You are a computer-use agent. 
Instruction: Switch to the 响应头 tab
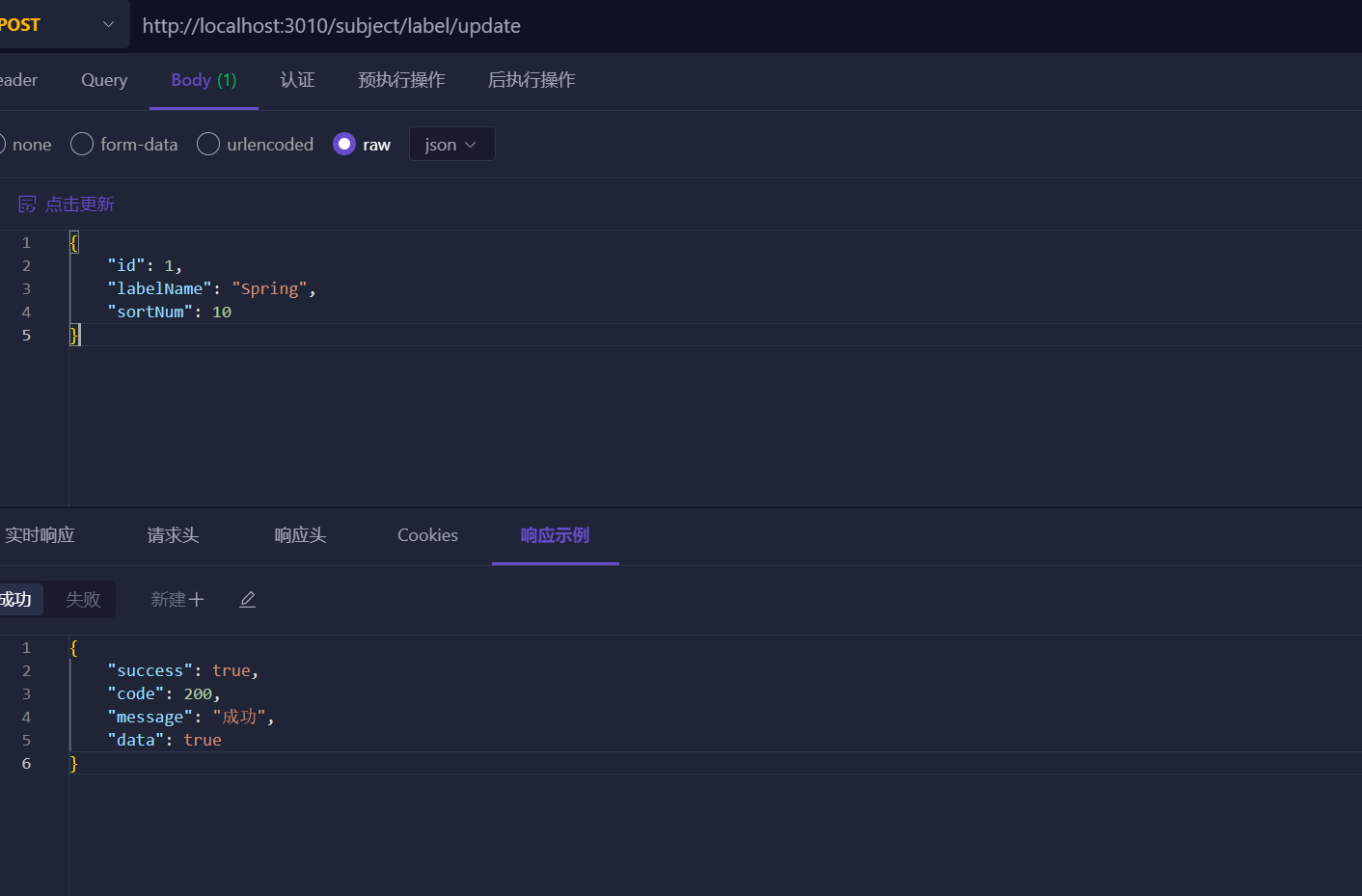300,535
